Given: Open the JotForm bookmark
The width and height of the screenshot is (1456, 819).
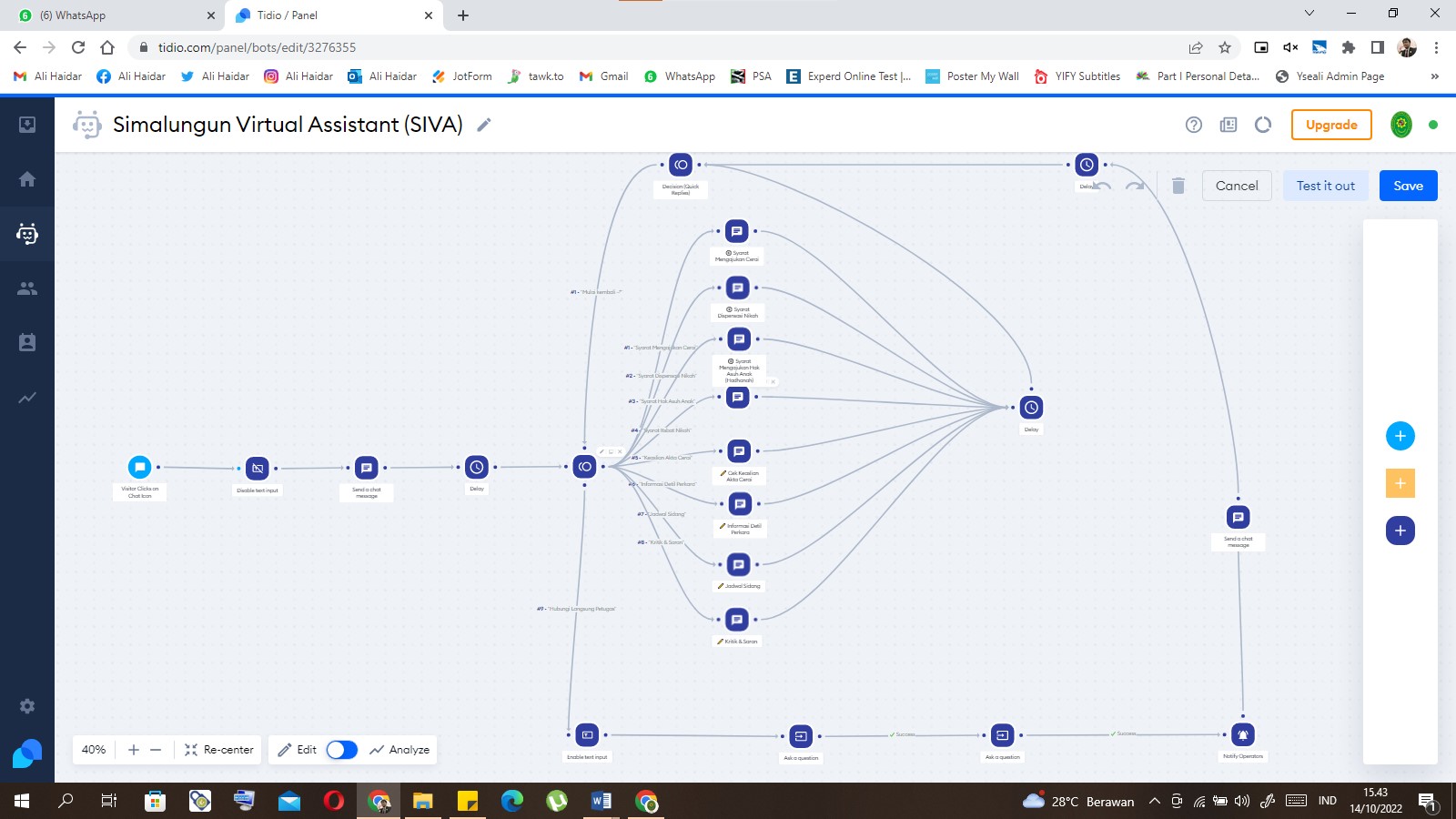Looking at the screenshot, I should [x=462, y=76].
